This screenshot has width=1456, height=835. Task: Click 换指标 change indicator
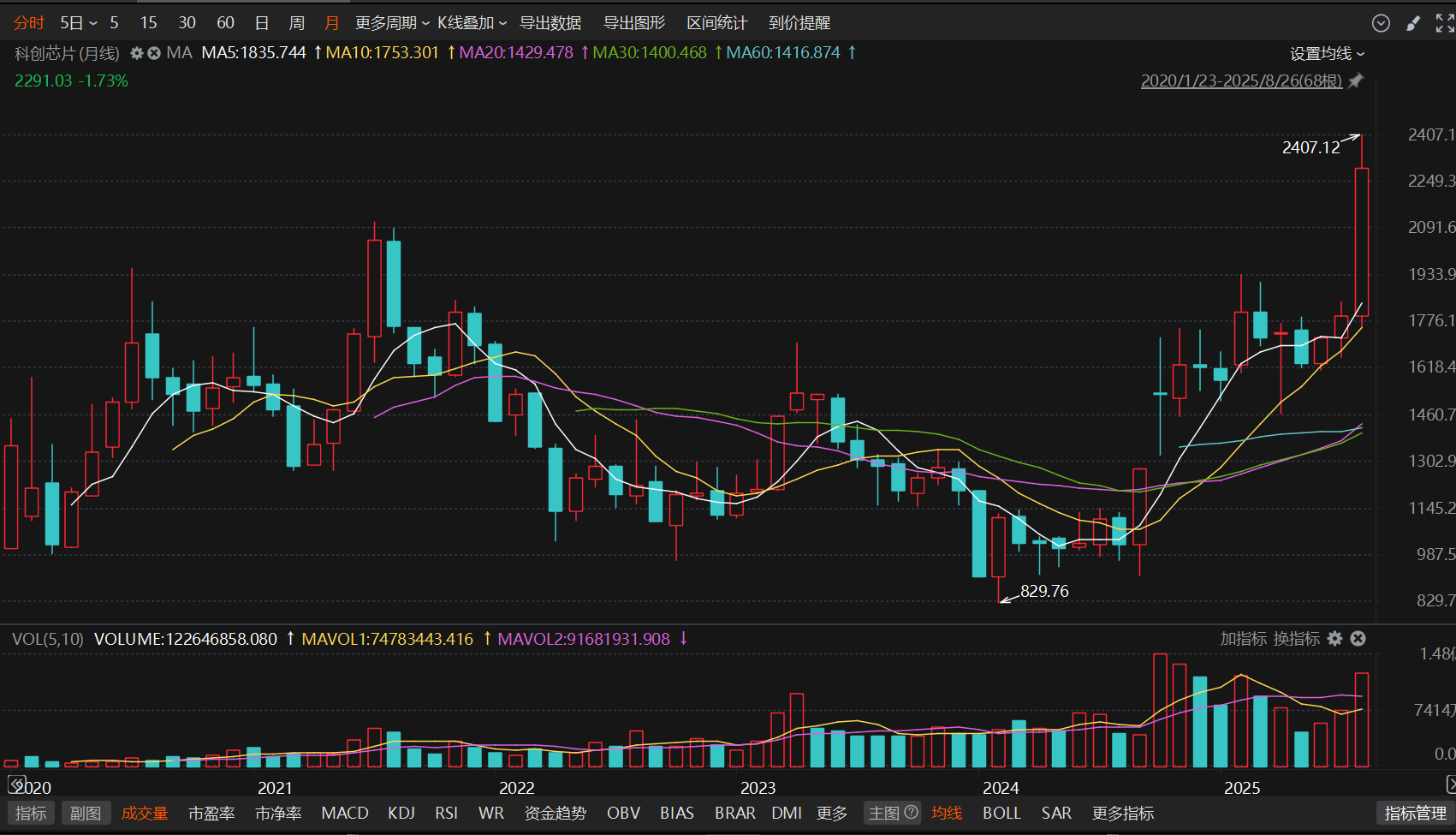click(1297, 638)
